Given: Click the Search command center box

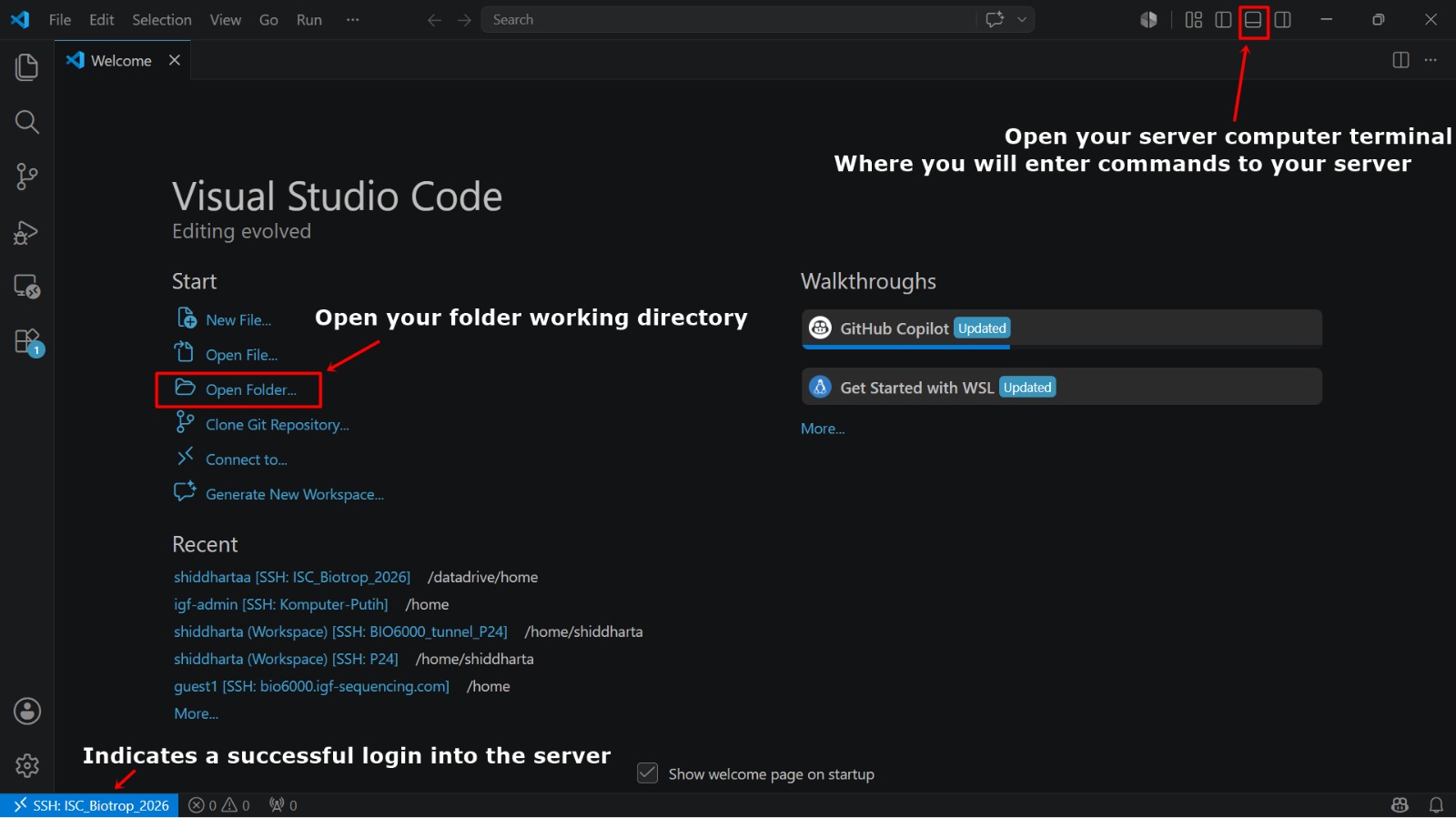Looking at the screenshot, I should pos(728,19).
